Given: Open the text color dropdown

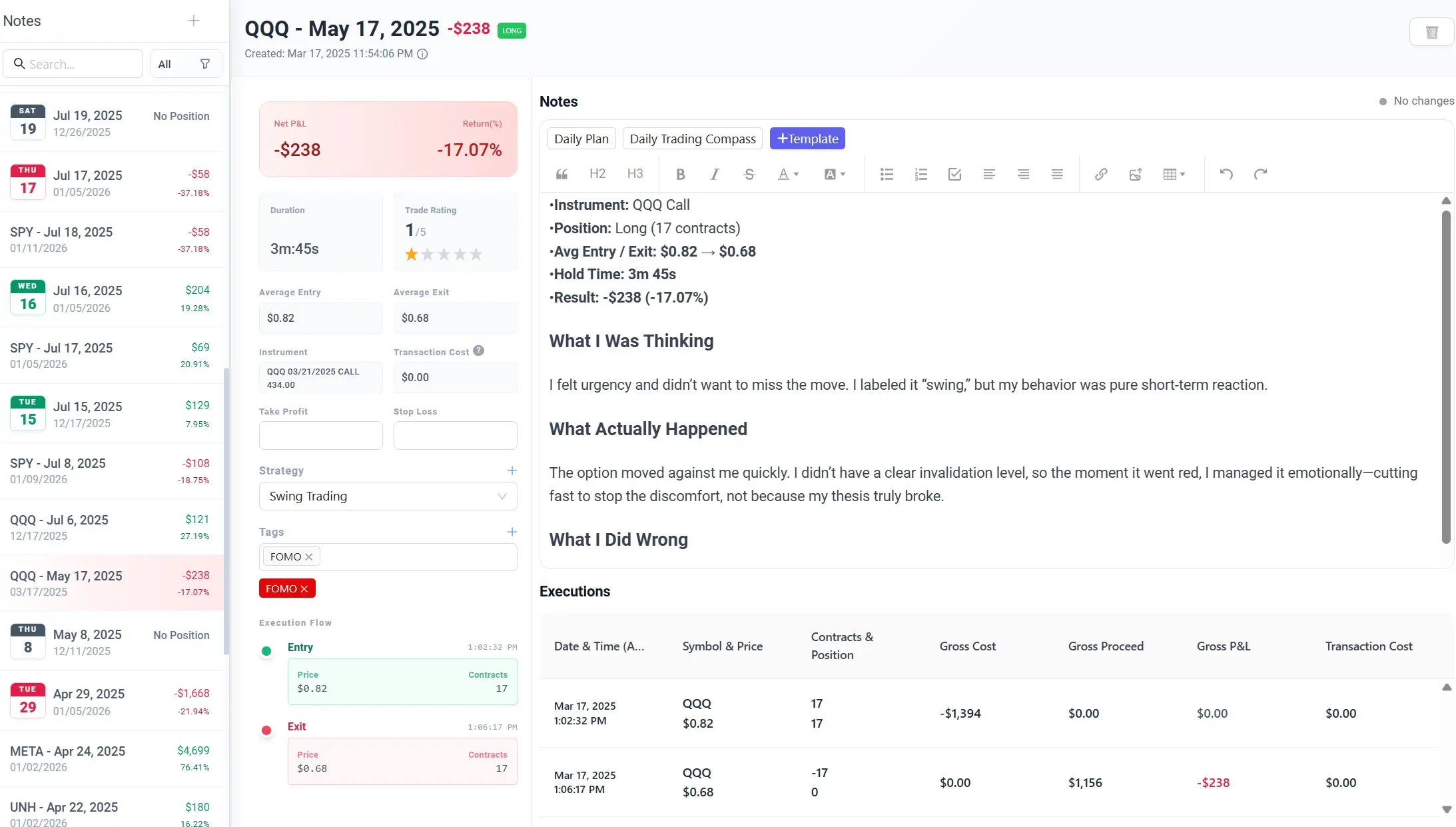Looking at the screenshot, I should coord(789,174).
